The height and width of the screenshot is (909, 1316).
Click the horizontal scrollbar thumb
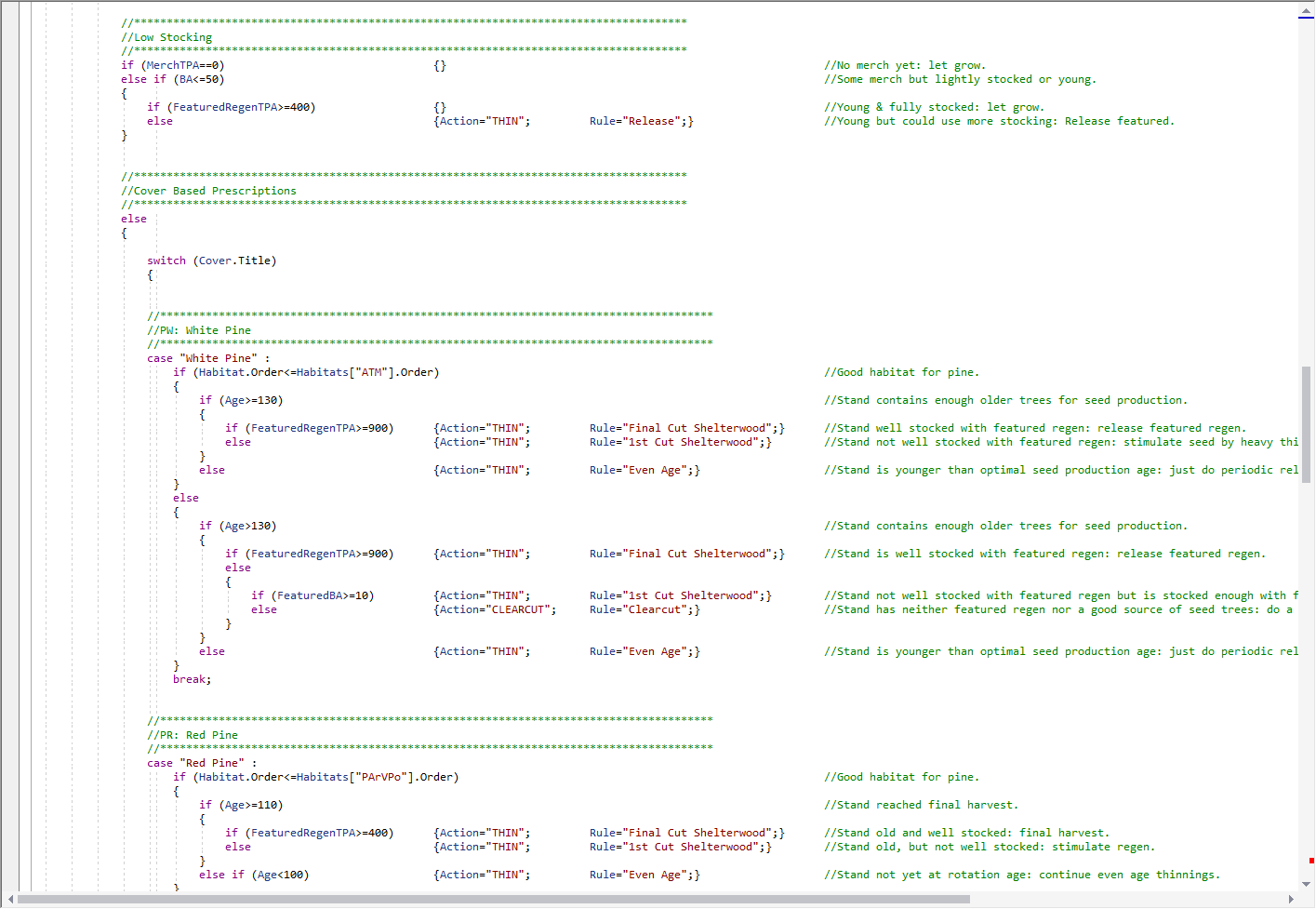pyautogui.click(x=494, y=900)
